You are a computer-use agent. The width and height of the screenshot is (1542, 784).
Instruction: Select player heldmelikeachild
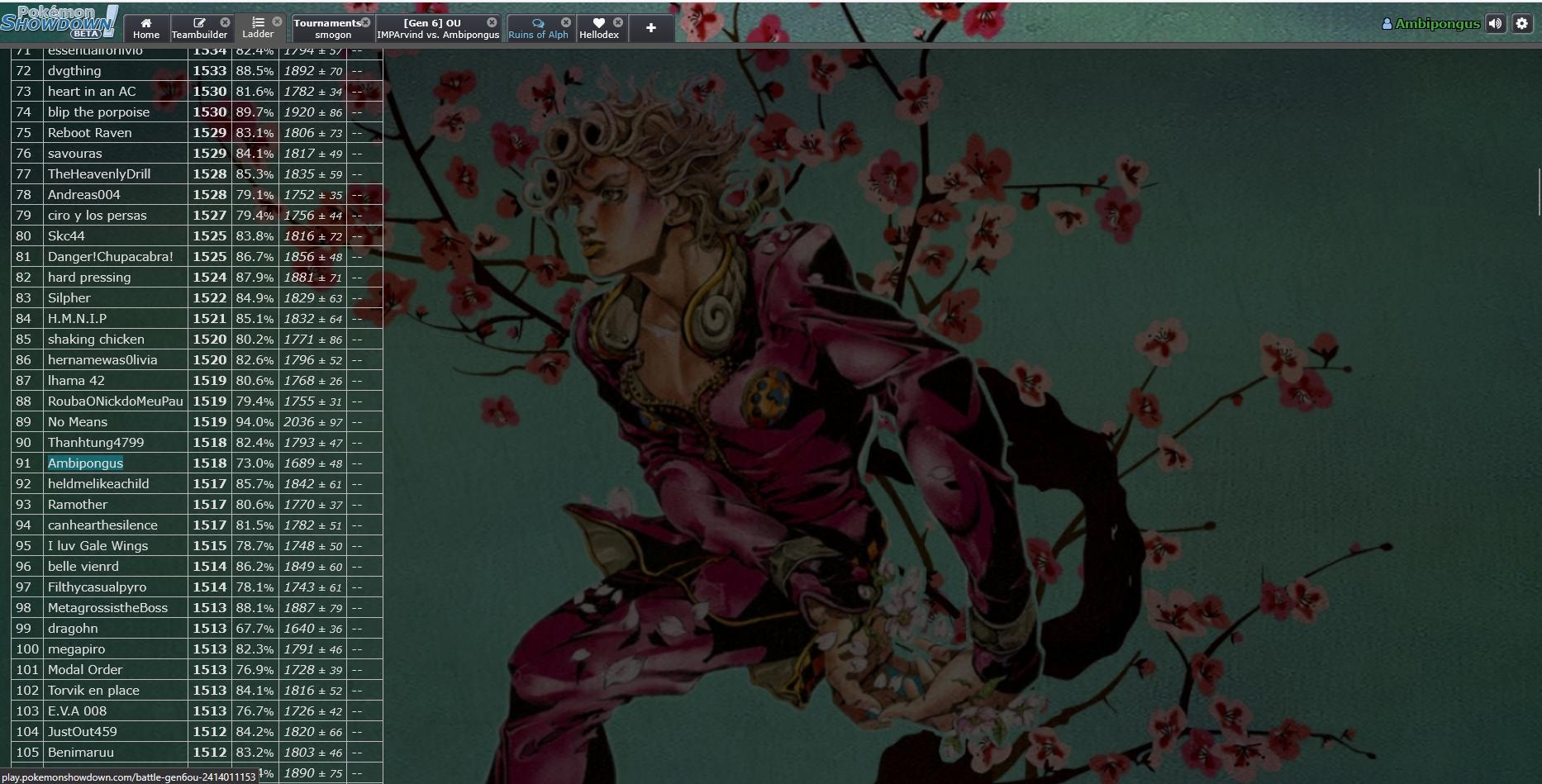tap(98, 484)
